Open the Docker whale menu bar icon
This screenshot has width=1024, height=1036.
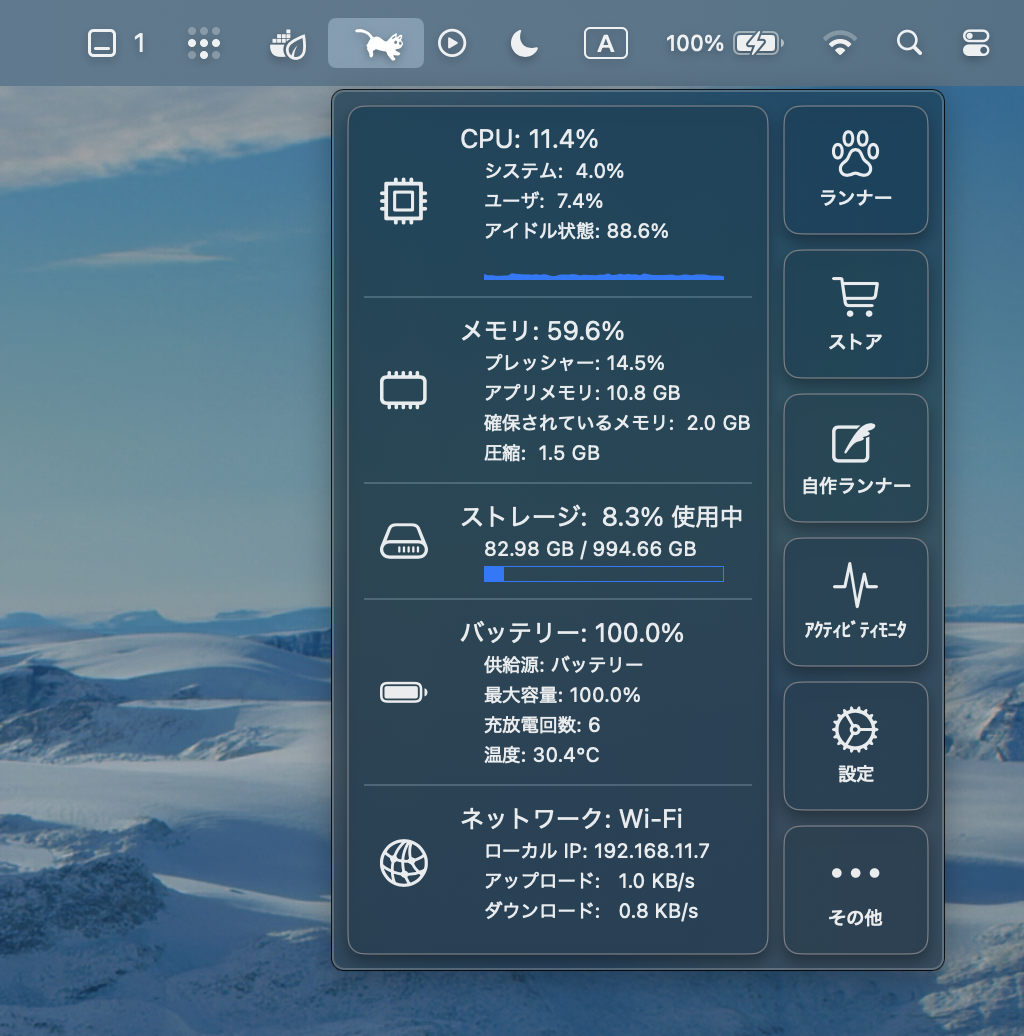288,44
